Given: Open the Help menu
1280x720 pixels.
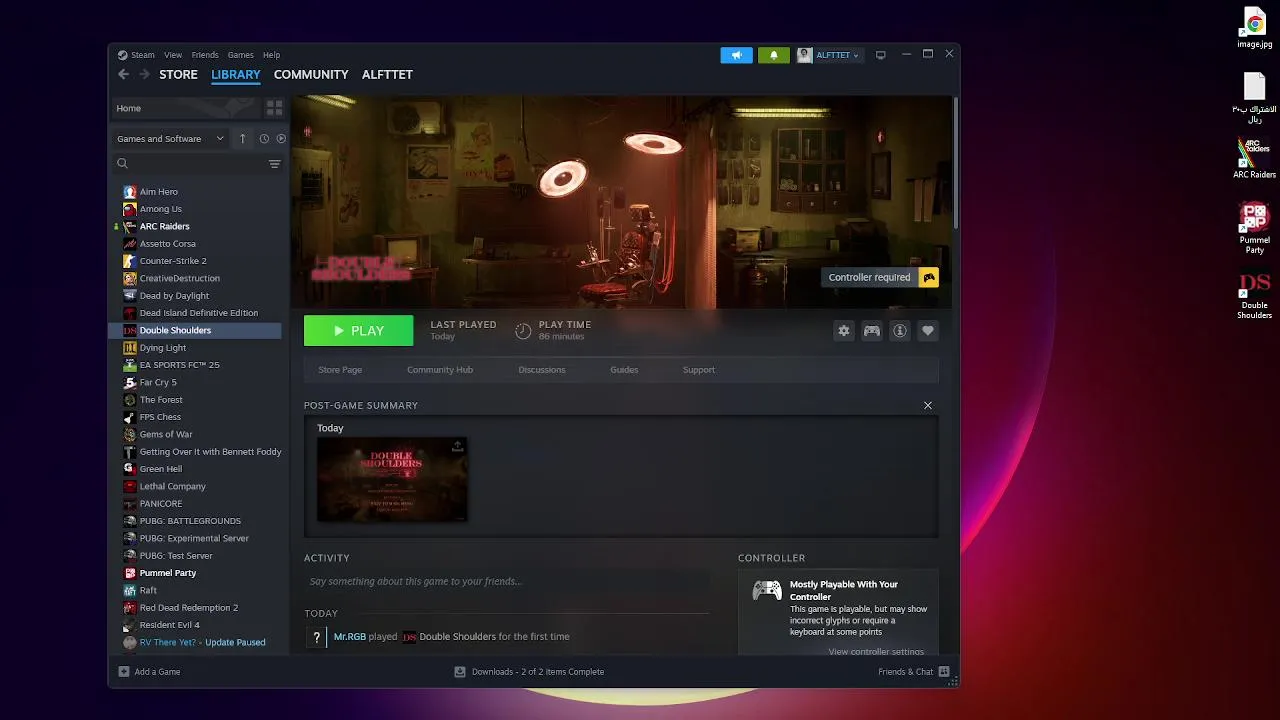Looking at the screenshot, I should coord(271,55).
